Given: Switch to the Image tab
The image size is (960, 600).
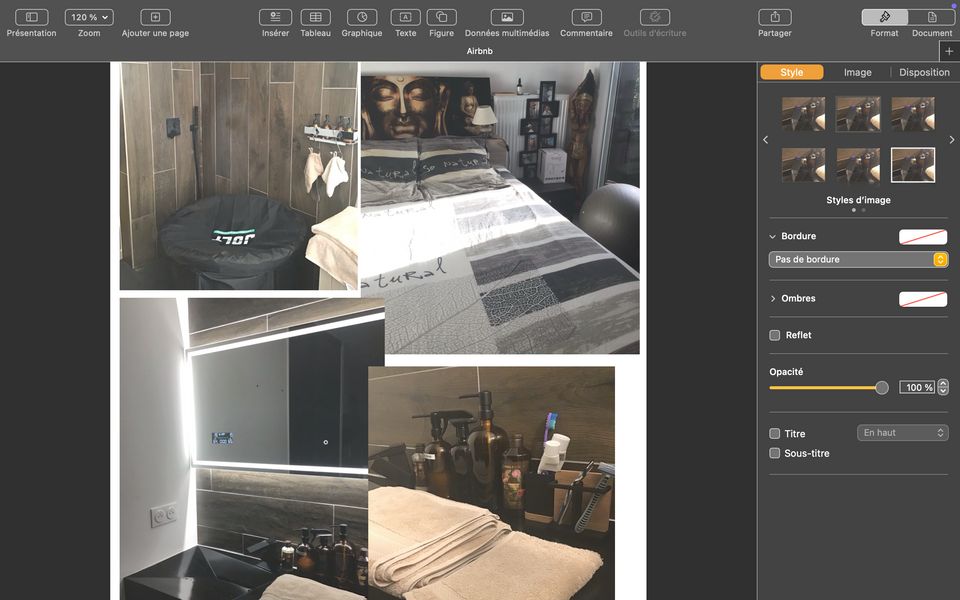Looking at the screenshot, I should tap(857, 72).
